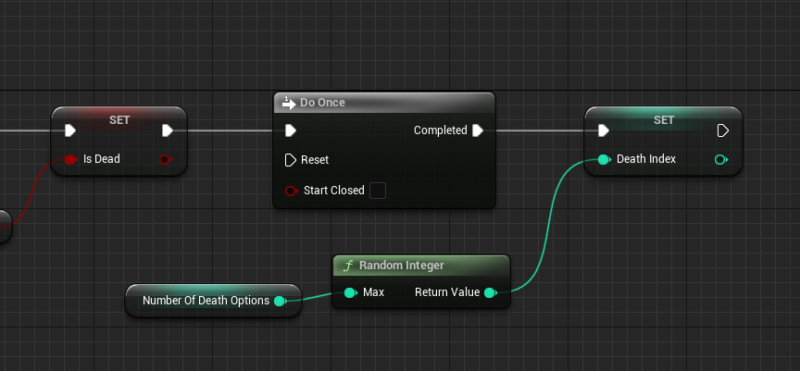Click the Number Of Death Options output pin
Viewport: 800px width, 371px height.
coord(280,301)
